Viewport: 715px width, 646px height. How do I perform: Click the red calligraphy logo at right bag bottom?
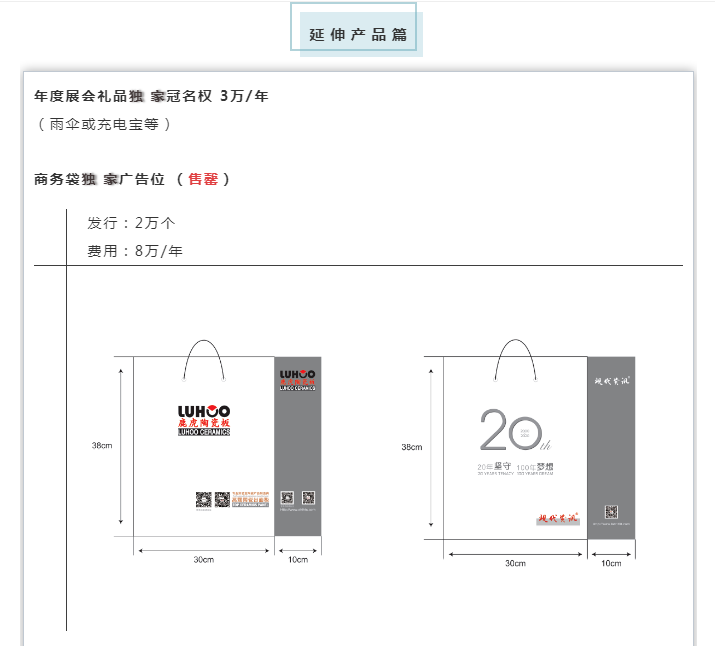(558, 518)
